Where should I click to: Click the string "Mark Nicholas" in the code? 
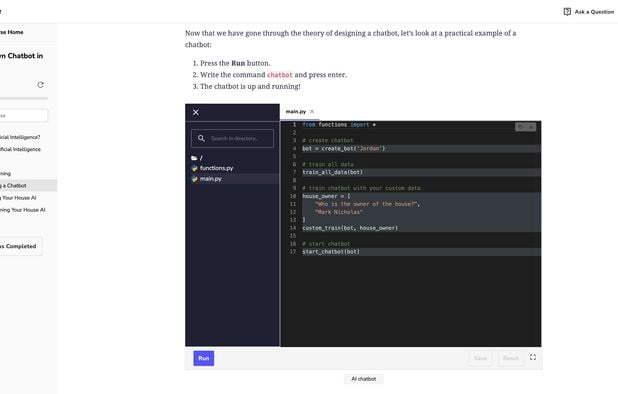point(339,212)
